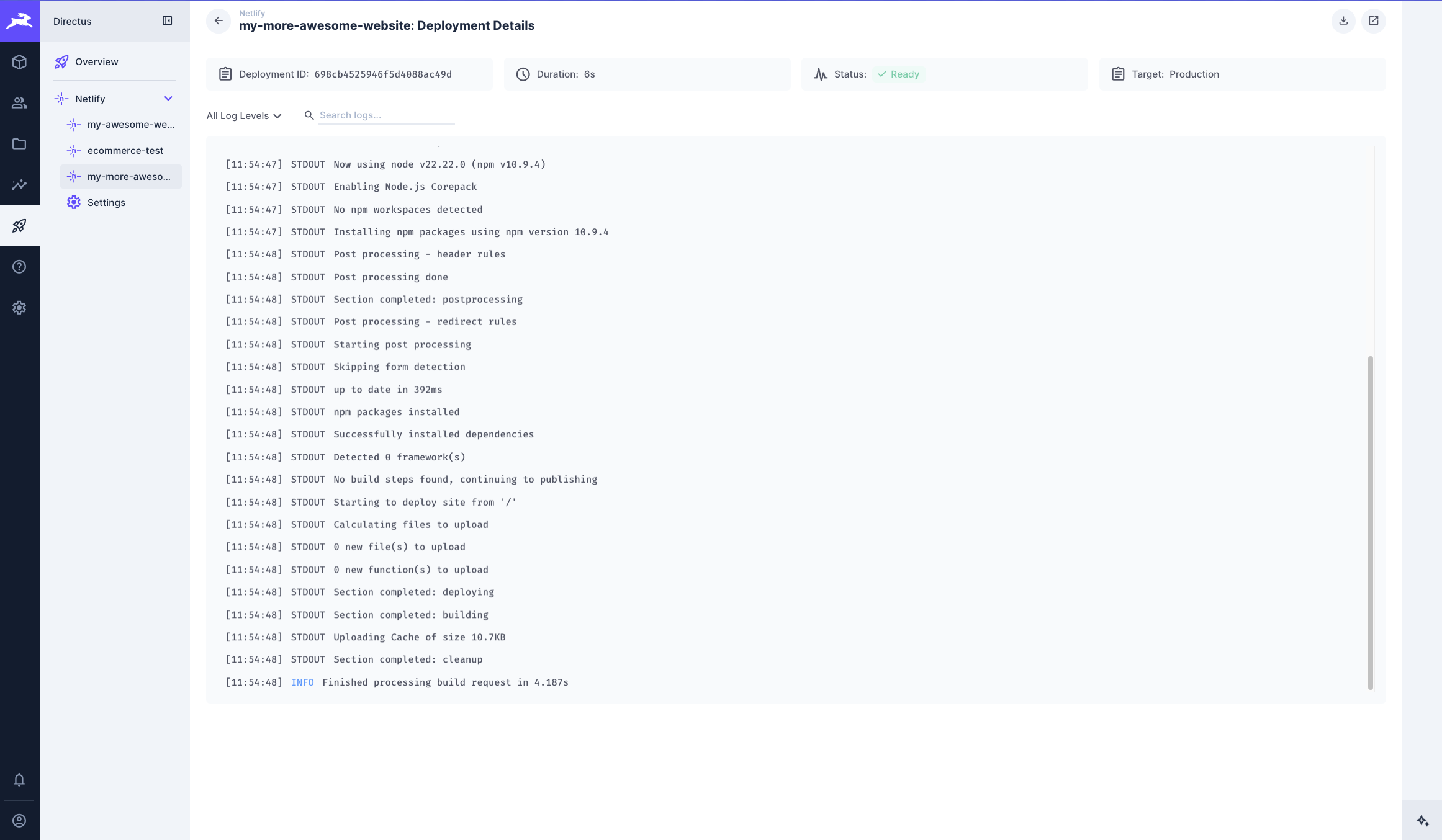Open deployment in external tab
This screenshot has height=840, width=1442.
(x=1373, y=20)
